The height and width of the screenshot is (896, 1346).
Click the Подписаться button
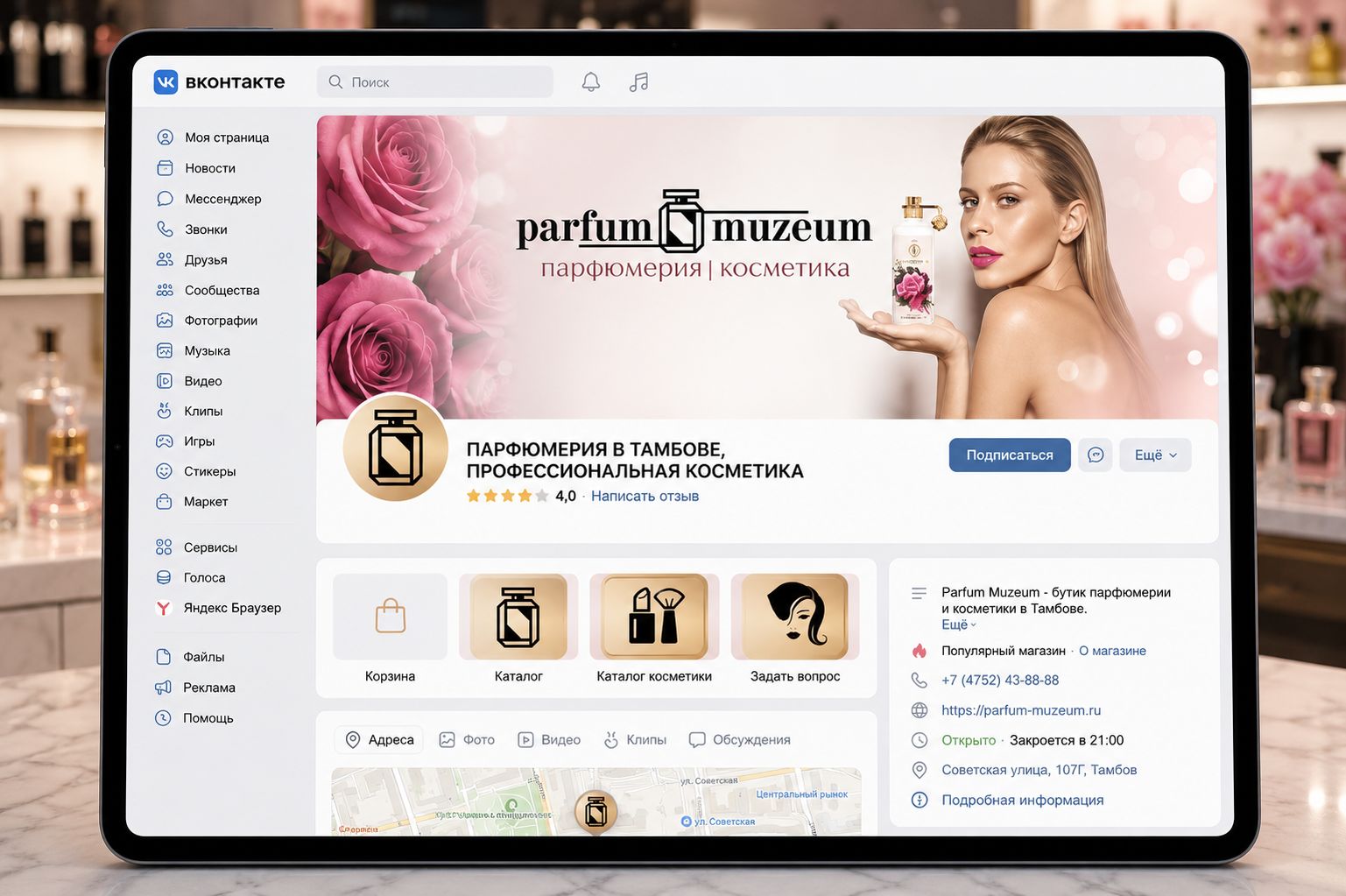(1010, 455)
